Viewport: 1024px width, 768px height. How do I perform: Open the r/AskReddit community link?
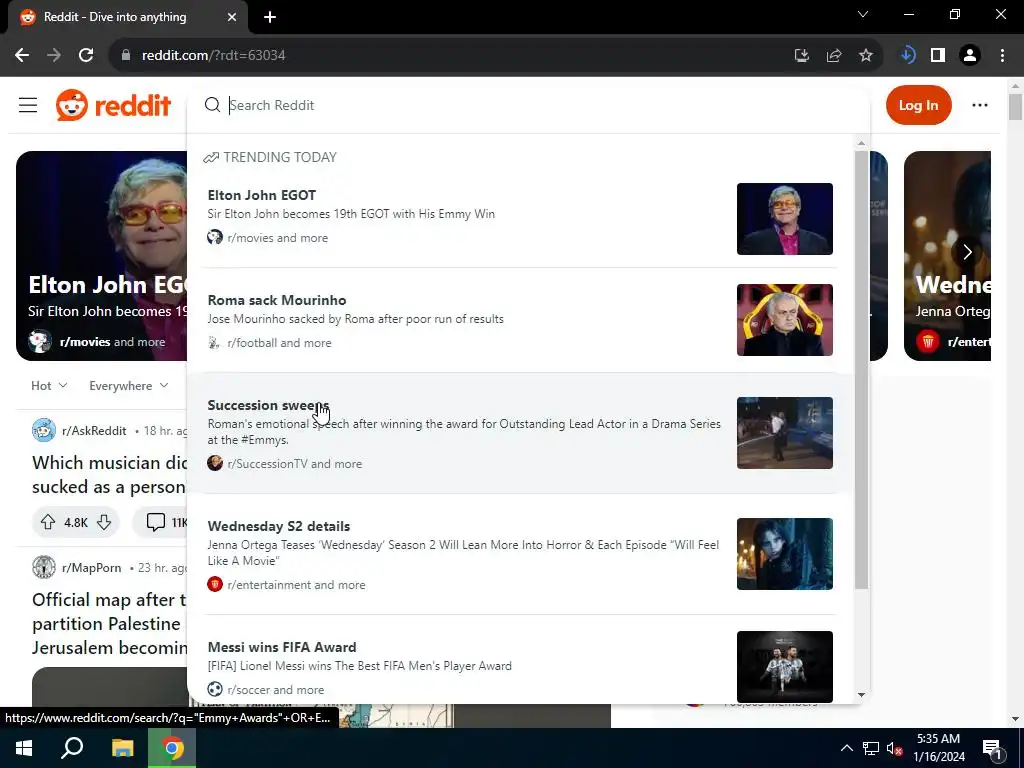coord(94,430)
